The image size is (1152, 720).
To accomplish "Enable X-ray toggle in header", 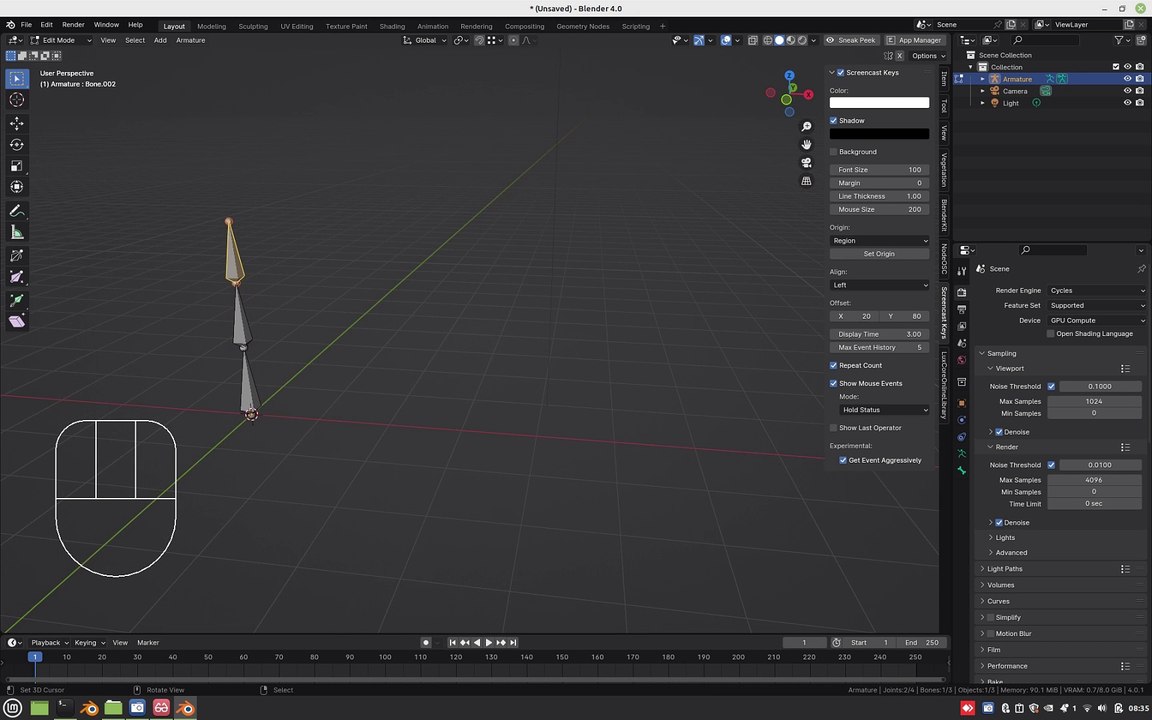I will [753, 40].
